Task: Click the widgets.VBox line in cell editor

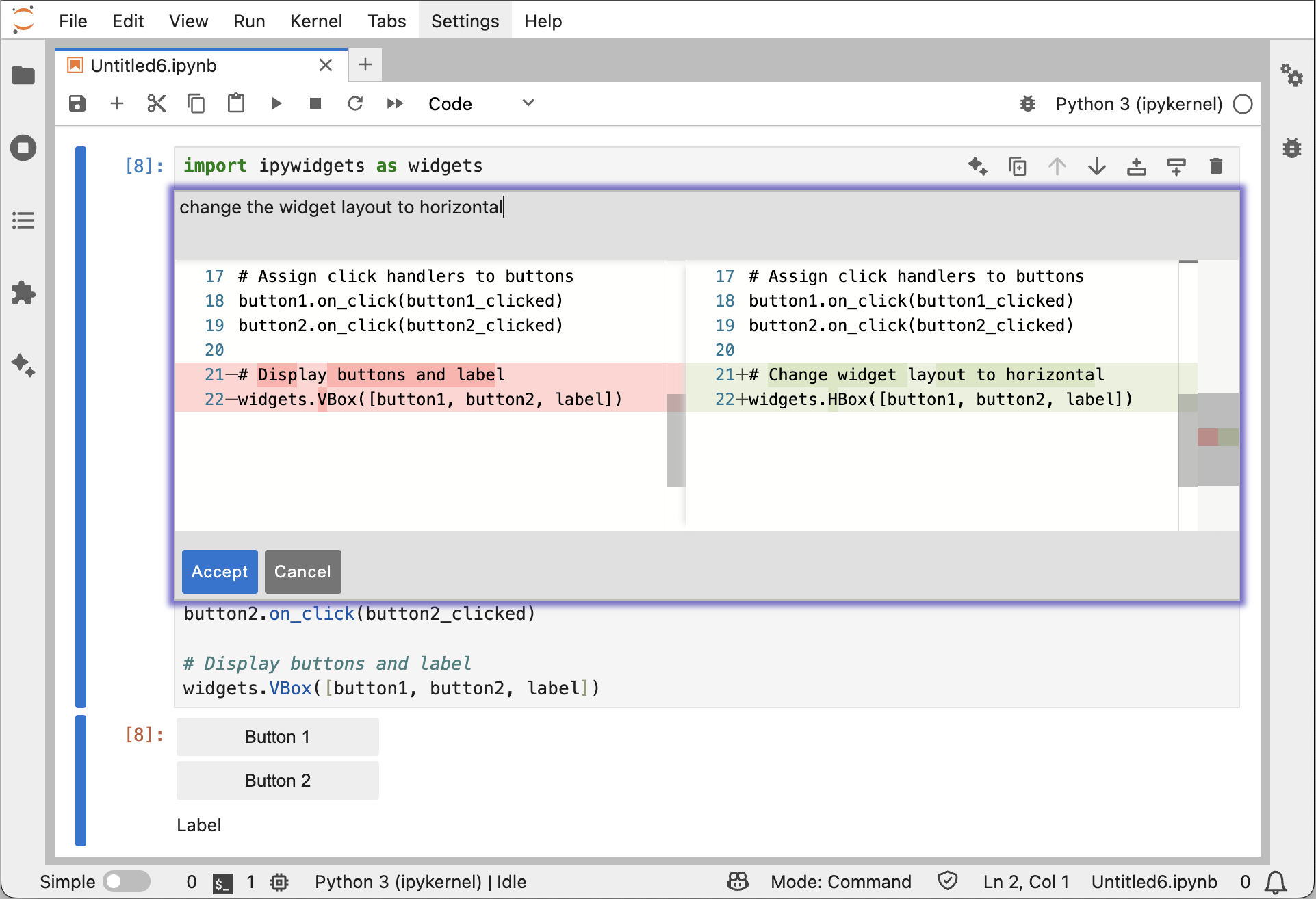Action: (x=391, y=688)
